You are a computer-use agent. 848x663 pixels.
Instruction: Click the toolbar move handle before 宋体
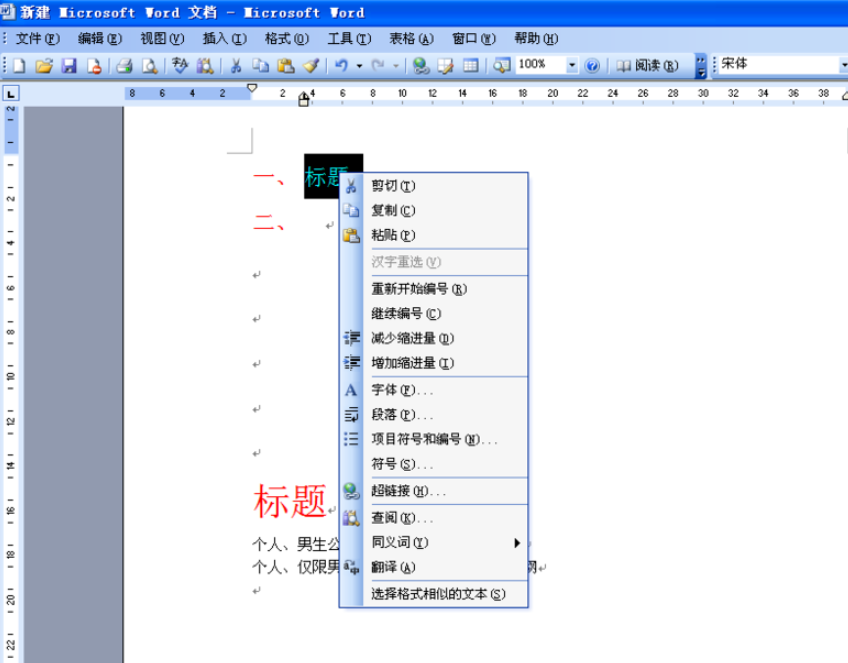click(x=714, y=65)
